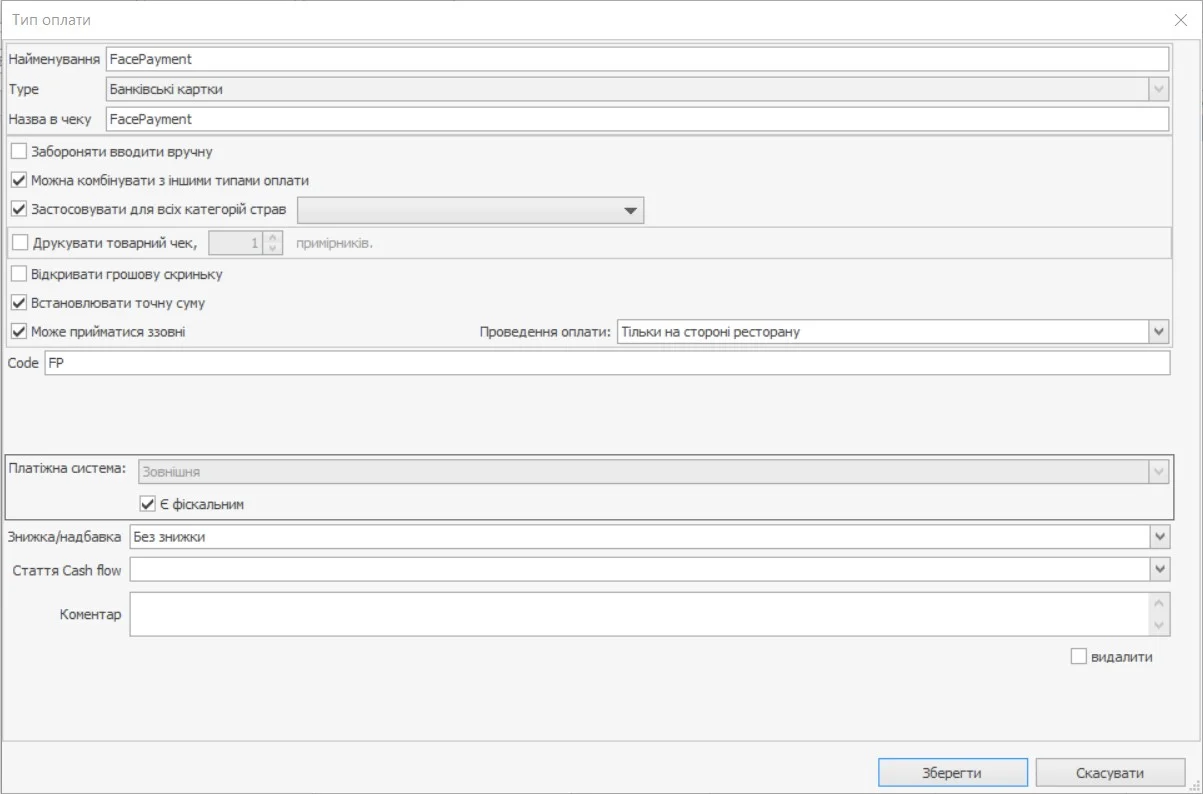Click the Code input field
The width and height of the screenshot is (1203, 794).
pos(606,363)
